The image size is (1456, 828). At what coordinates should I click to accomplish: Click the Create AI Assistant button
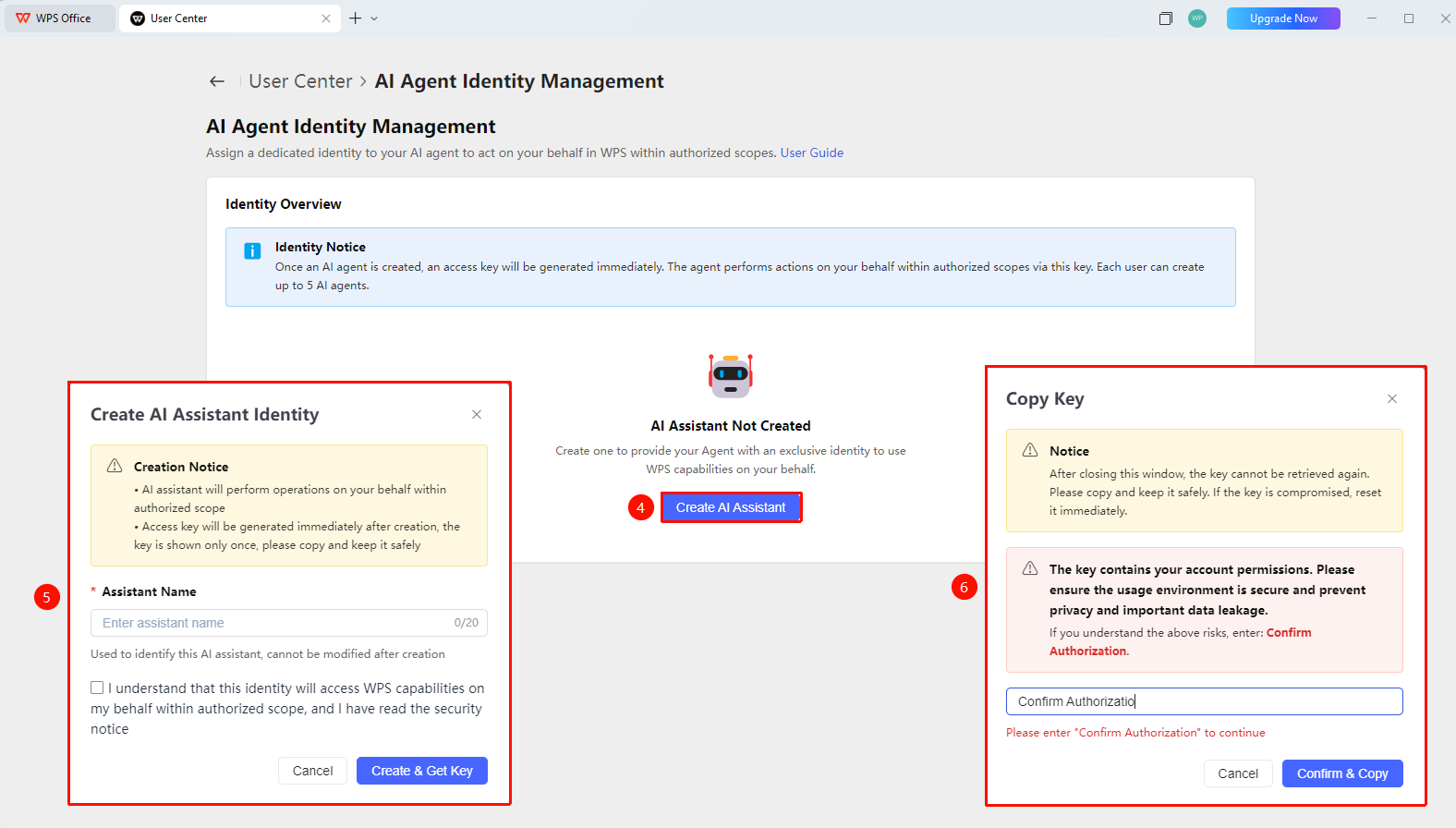tap(731, 507)
